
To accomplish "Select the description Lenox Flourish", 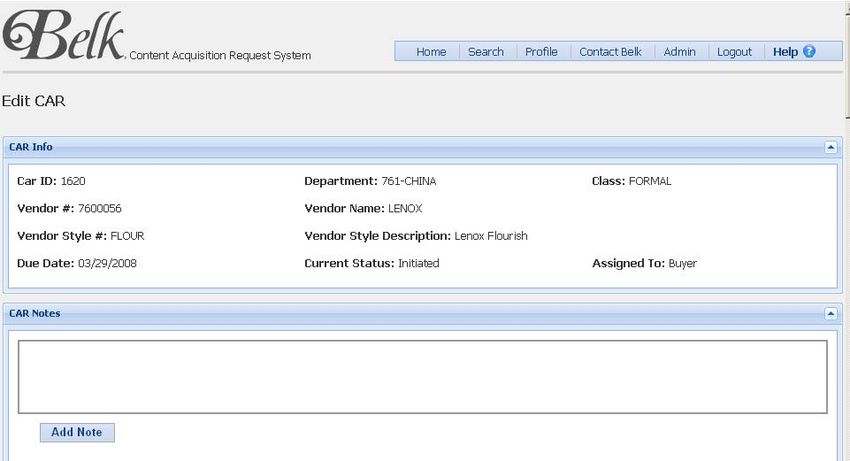I will [x=491, y=236].
